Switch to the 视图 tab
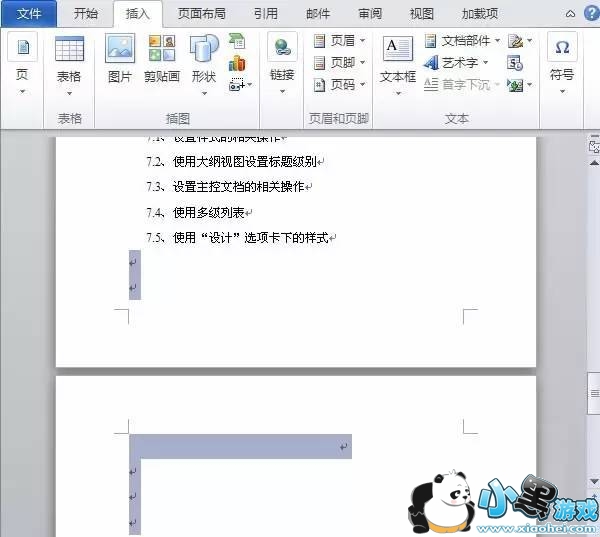600x537 pixels. click(x=422, y=14)
